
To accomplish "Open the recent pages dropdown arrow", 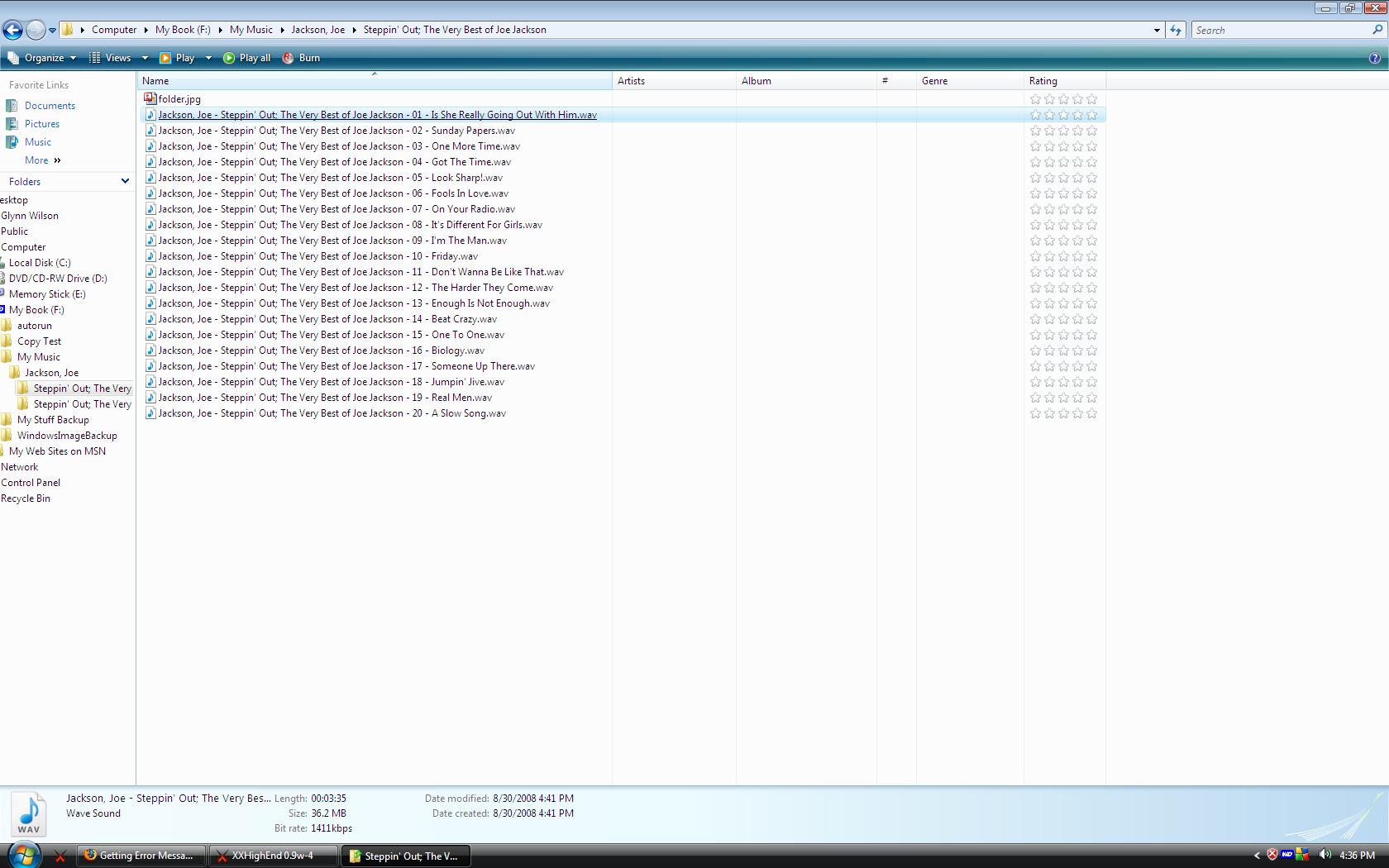I will (x=52, y=31).
